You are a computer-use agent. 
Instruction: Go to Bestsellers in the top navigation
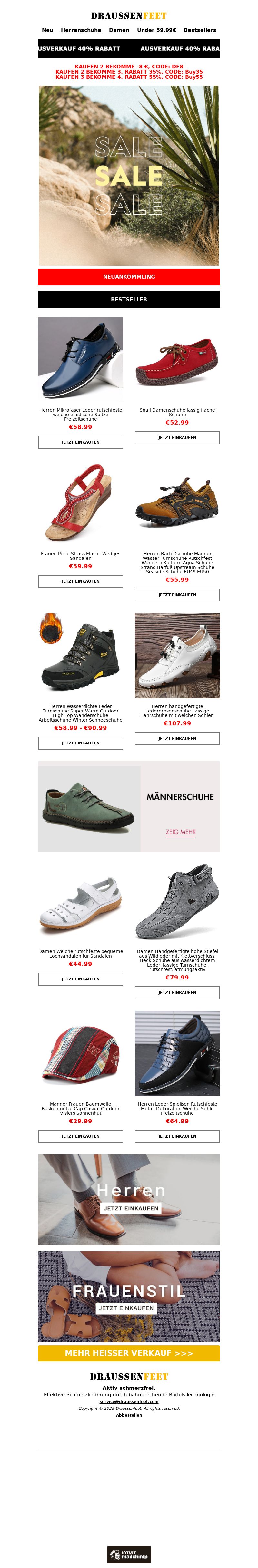[200, 30]
